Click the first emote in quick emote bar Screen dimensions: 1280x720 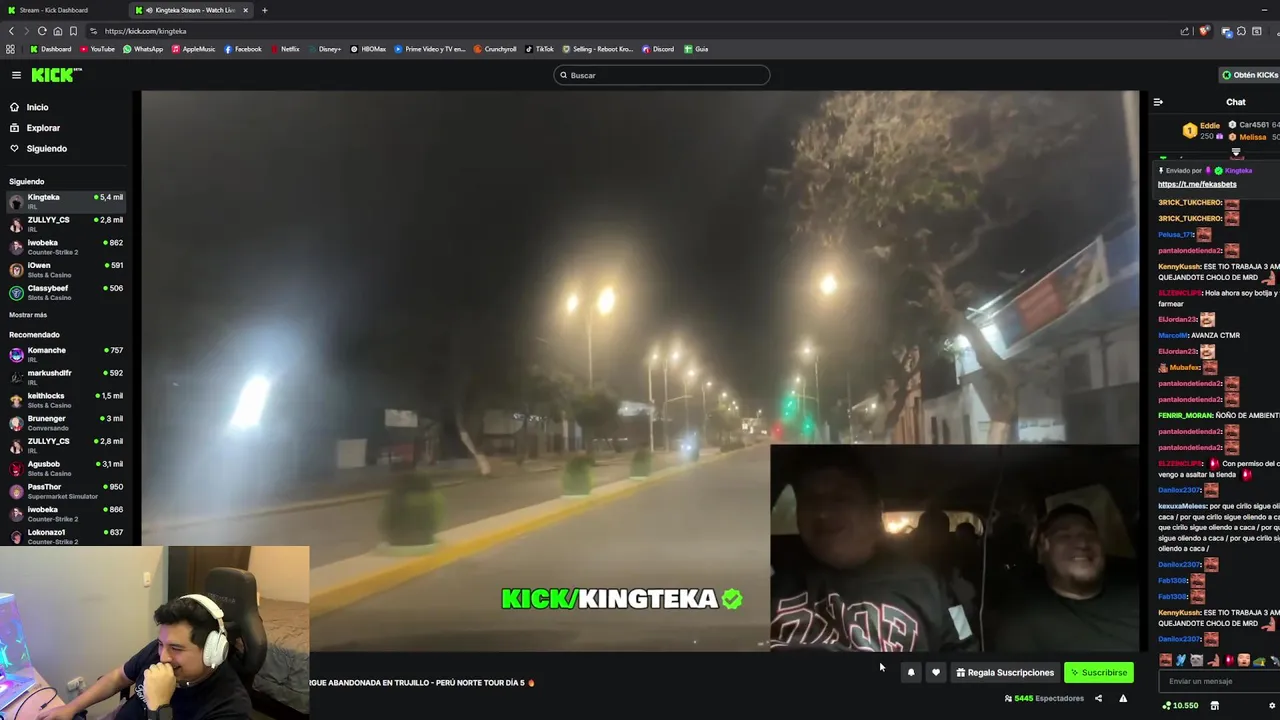click(x=1165, y=660)
